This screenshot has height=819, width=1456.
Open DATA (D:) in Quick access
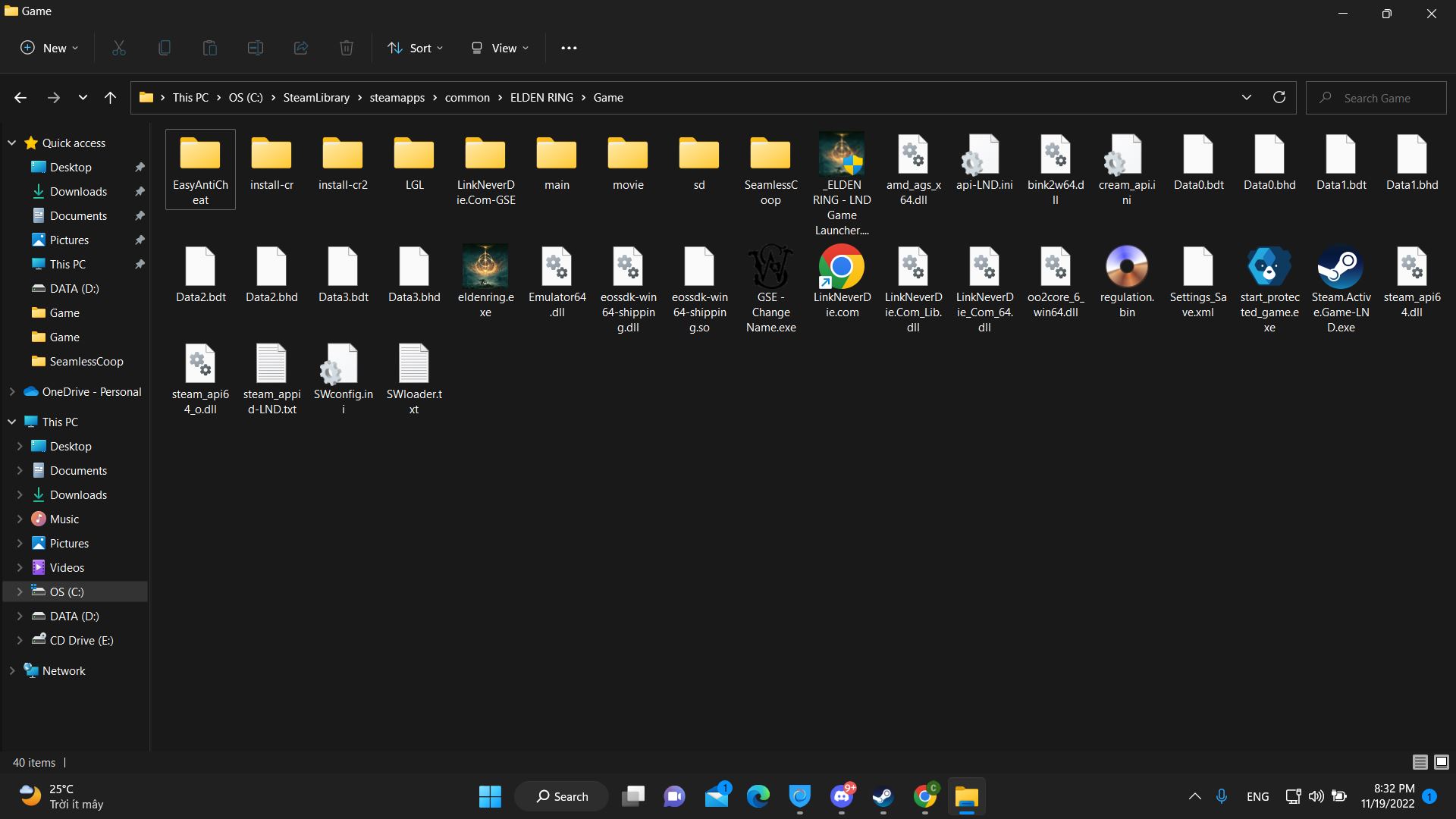tap(74, 288)
